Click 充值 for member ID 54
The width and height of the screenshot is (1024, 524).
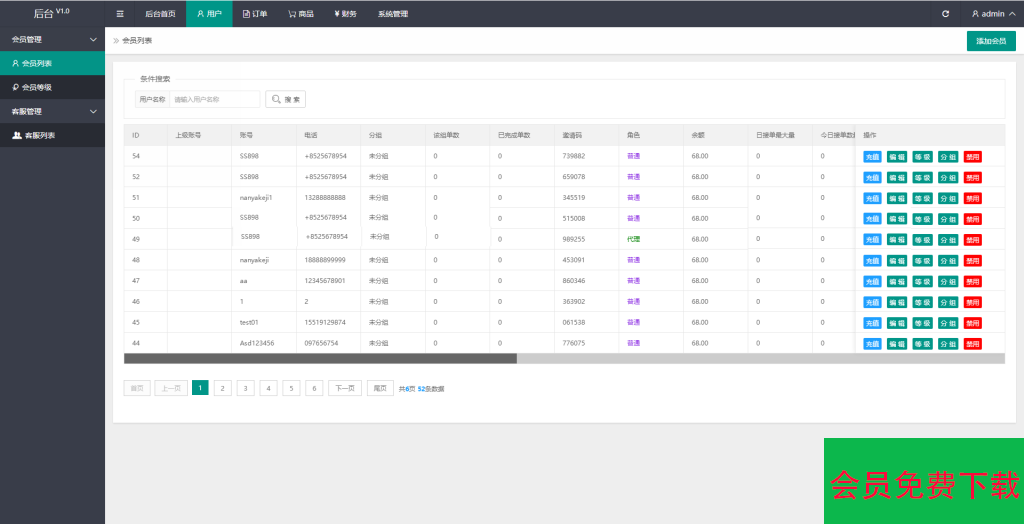point(872,157)
